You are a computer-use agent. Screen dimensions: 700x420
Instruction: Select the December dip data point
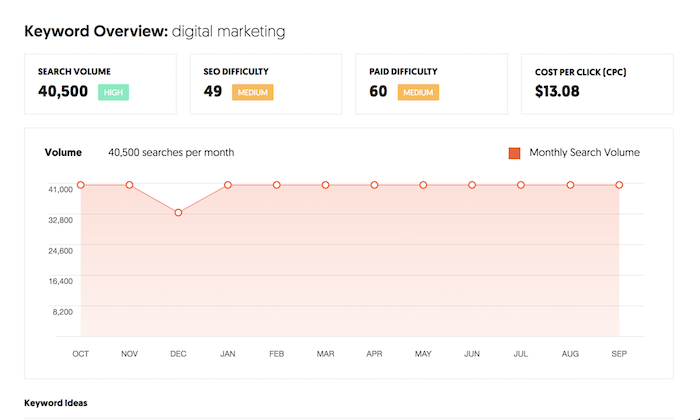pyautogui.click(x=178, y=212)
